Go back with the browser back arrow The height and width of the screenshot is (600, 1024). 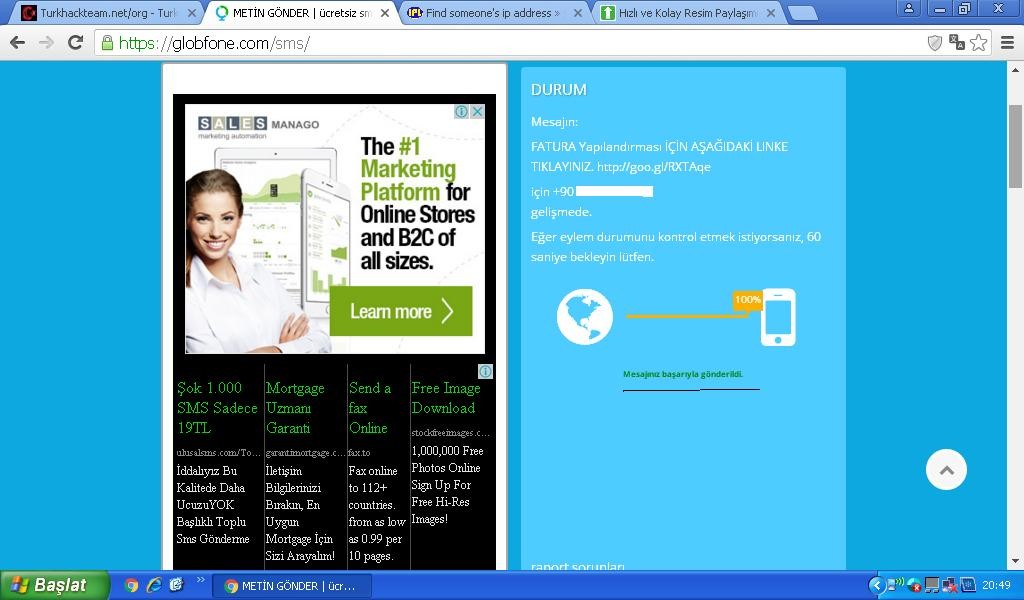click(18, 43)
